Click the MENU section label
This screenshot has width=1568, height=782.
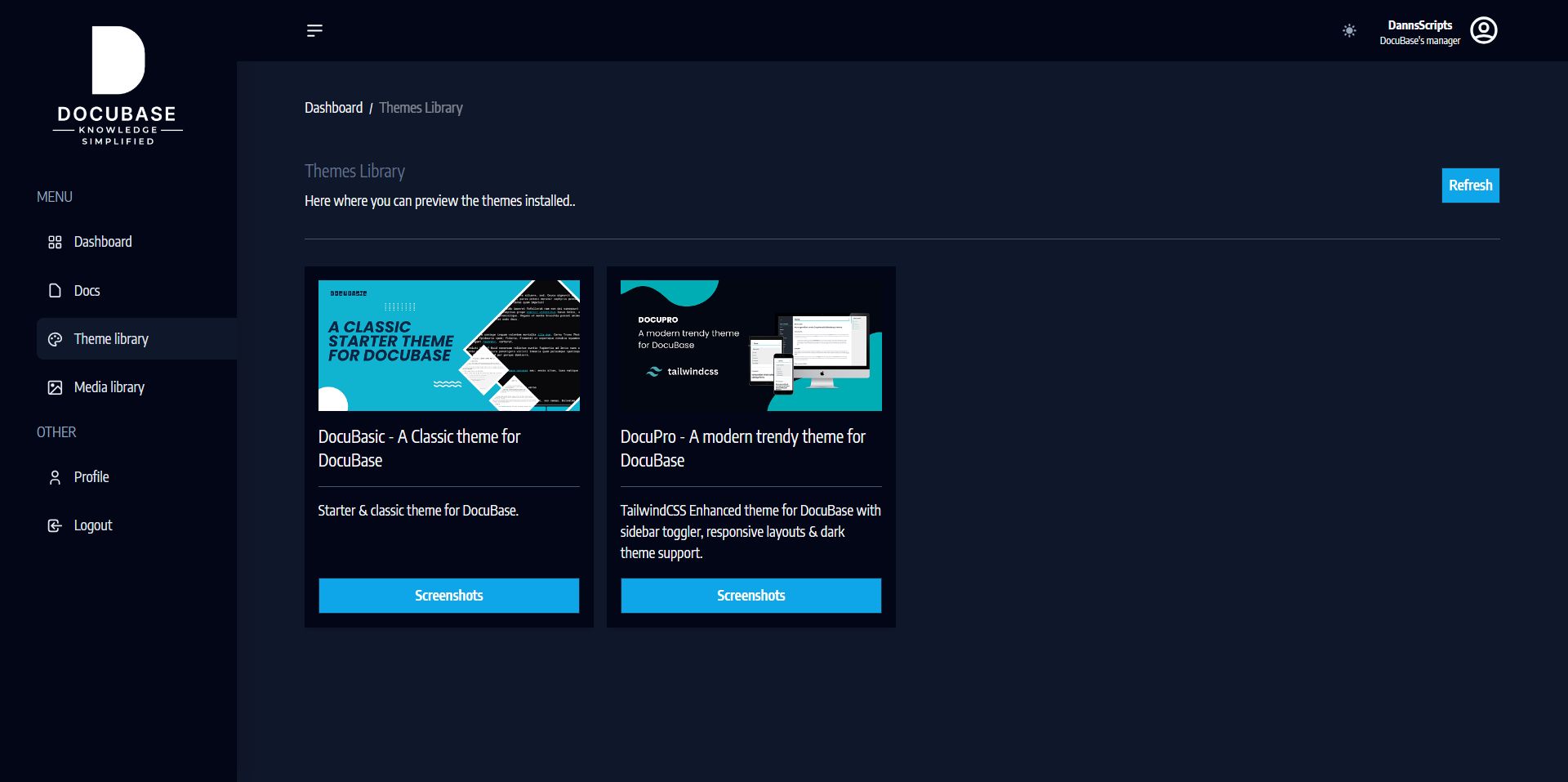click(x=55, y=197)
